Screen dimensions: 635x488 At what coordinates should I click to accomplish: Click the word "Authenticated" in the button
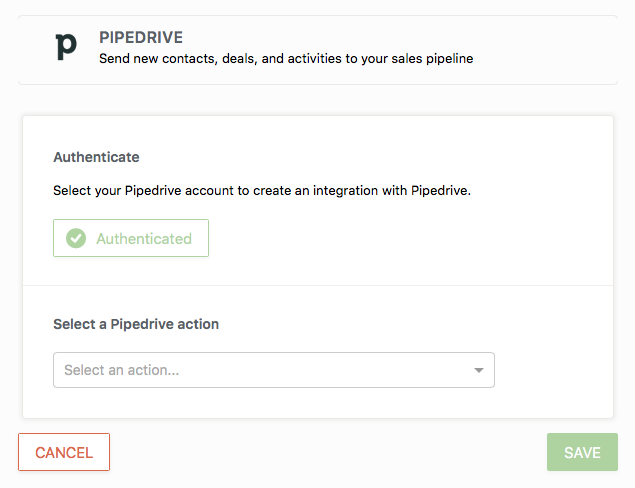144,239
